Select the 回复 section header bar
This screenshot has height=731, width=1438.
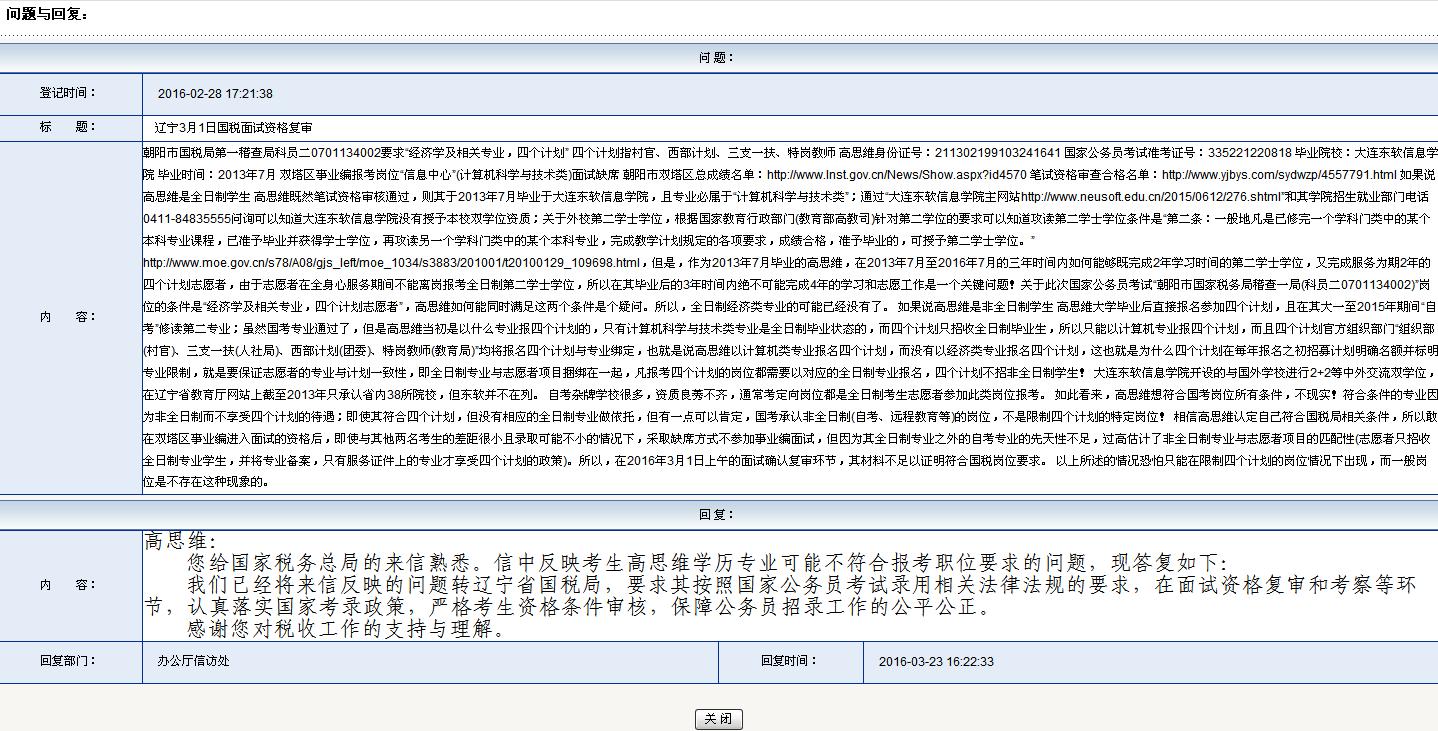point(719,514)
